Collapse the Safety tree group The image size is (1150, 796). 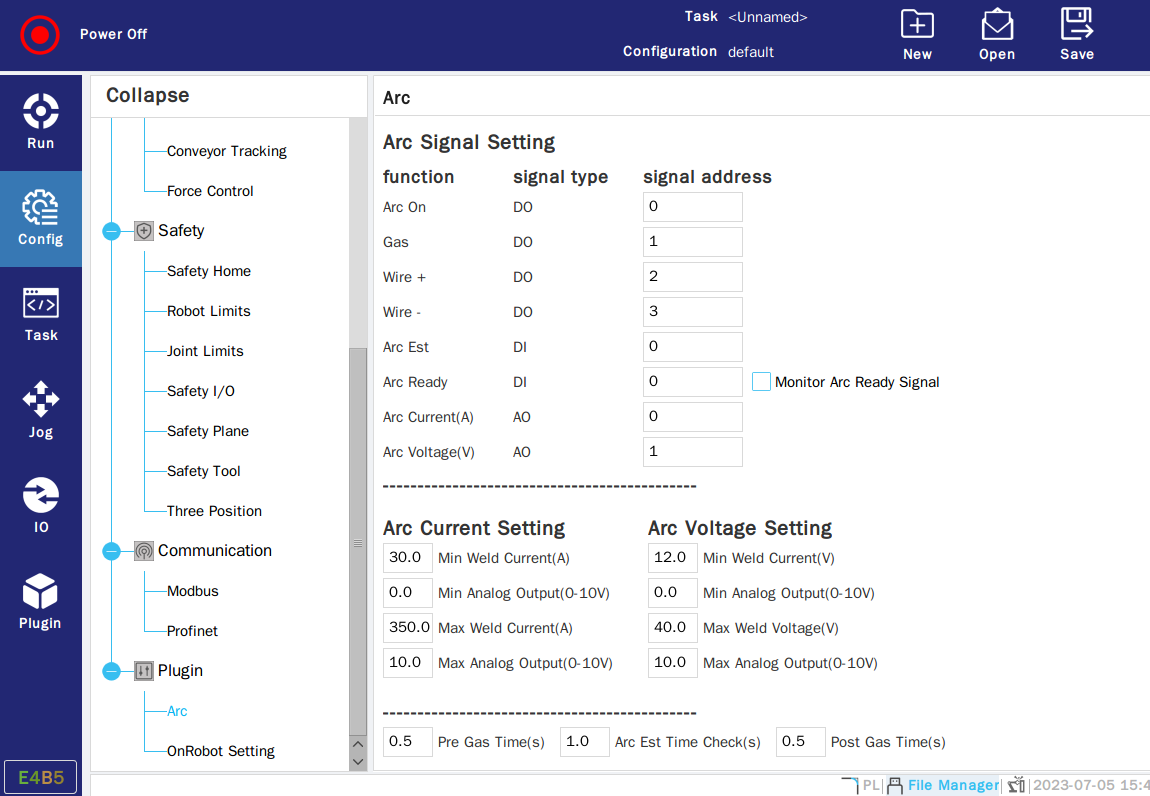tap(112, 231)
